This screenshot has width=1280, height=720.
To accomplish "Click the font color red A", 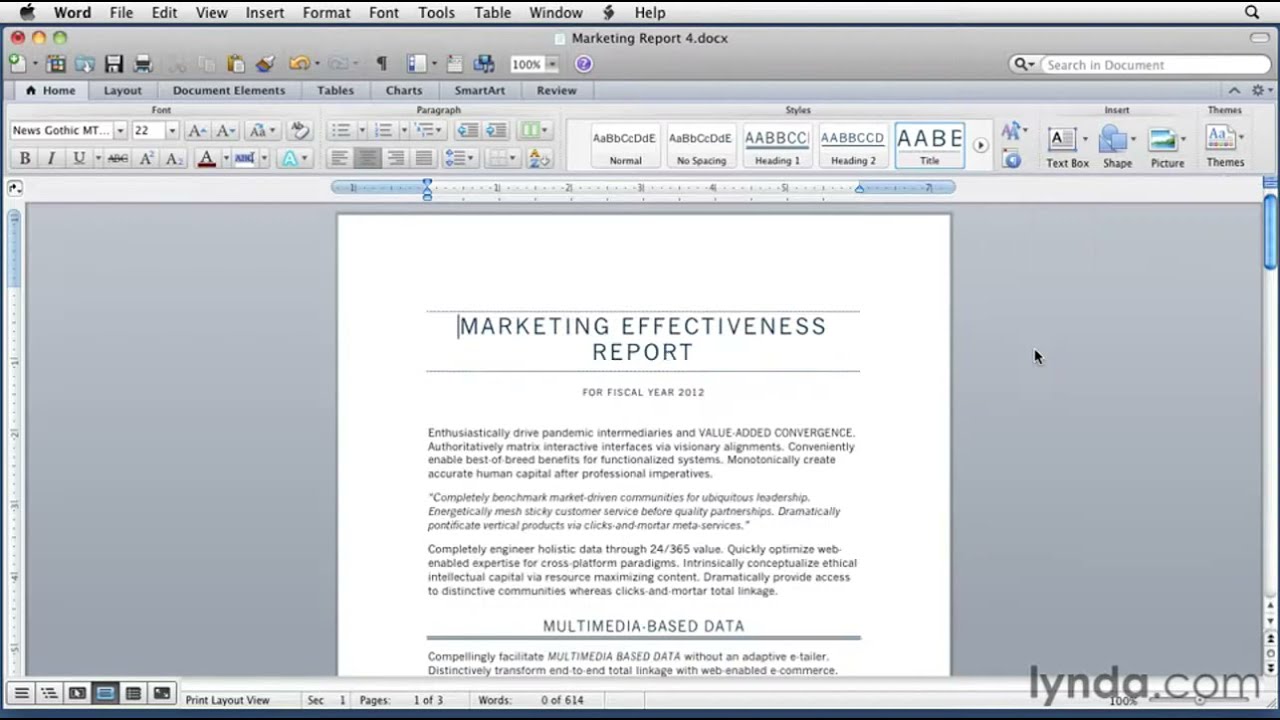I will tap(206, 158).
